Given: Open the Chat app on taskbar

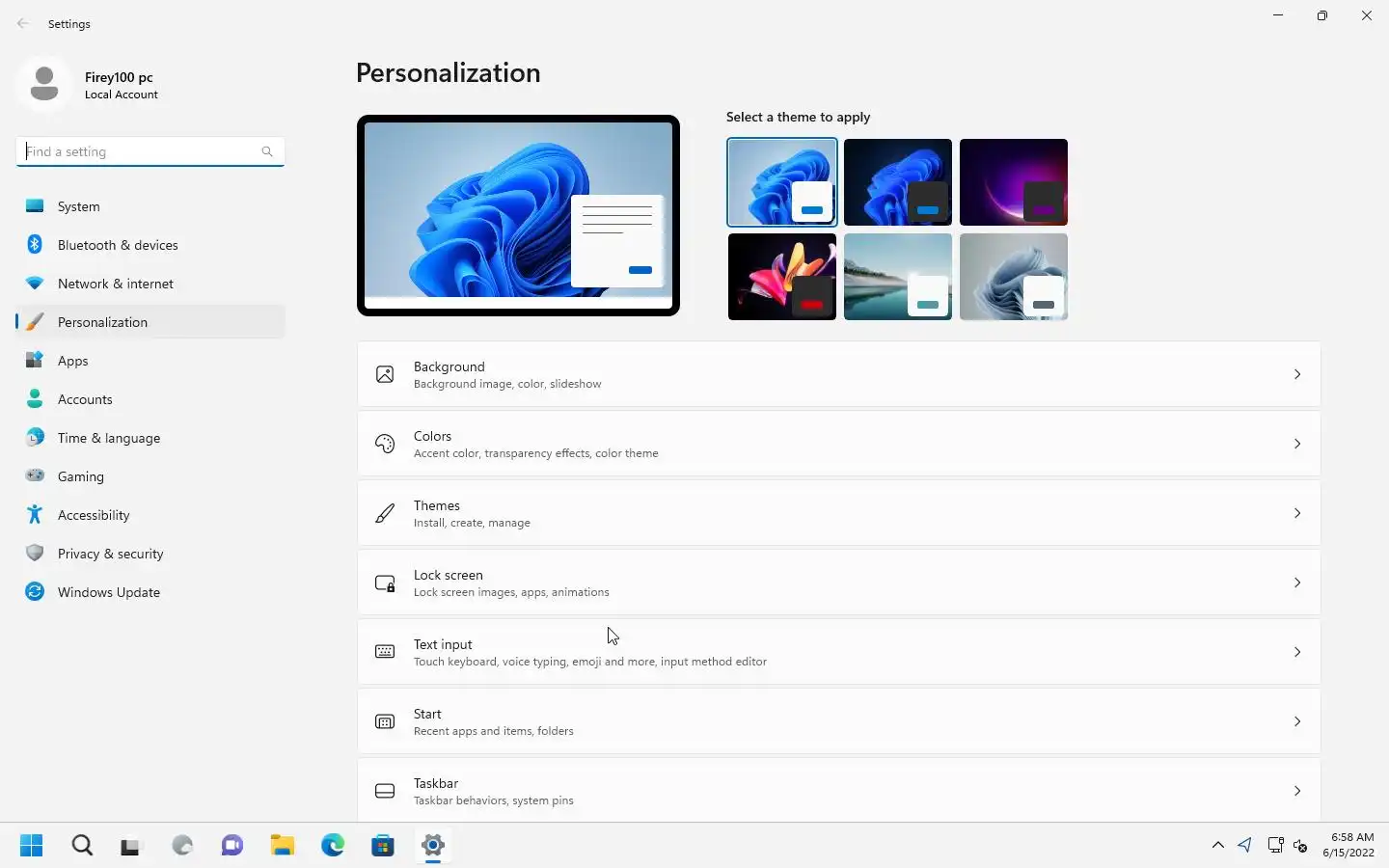Looking at the screenshot, I should 232,846.
